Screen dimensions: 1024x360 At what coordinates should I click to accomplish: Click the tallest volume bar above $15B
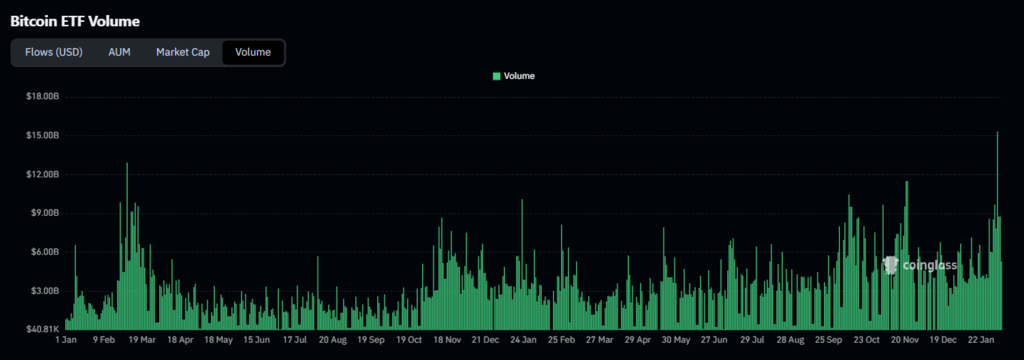click(x=997, y=230)
